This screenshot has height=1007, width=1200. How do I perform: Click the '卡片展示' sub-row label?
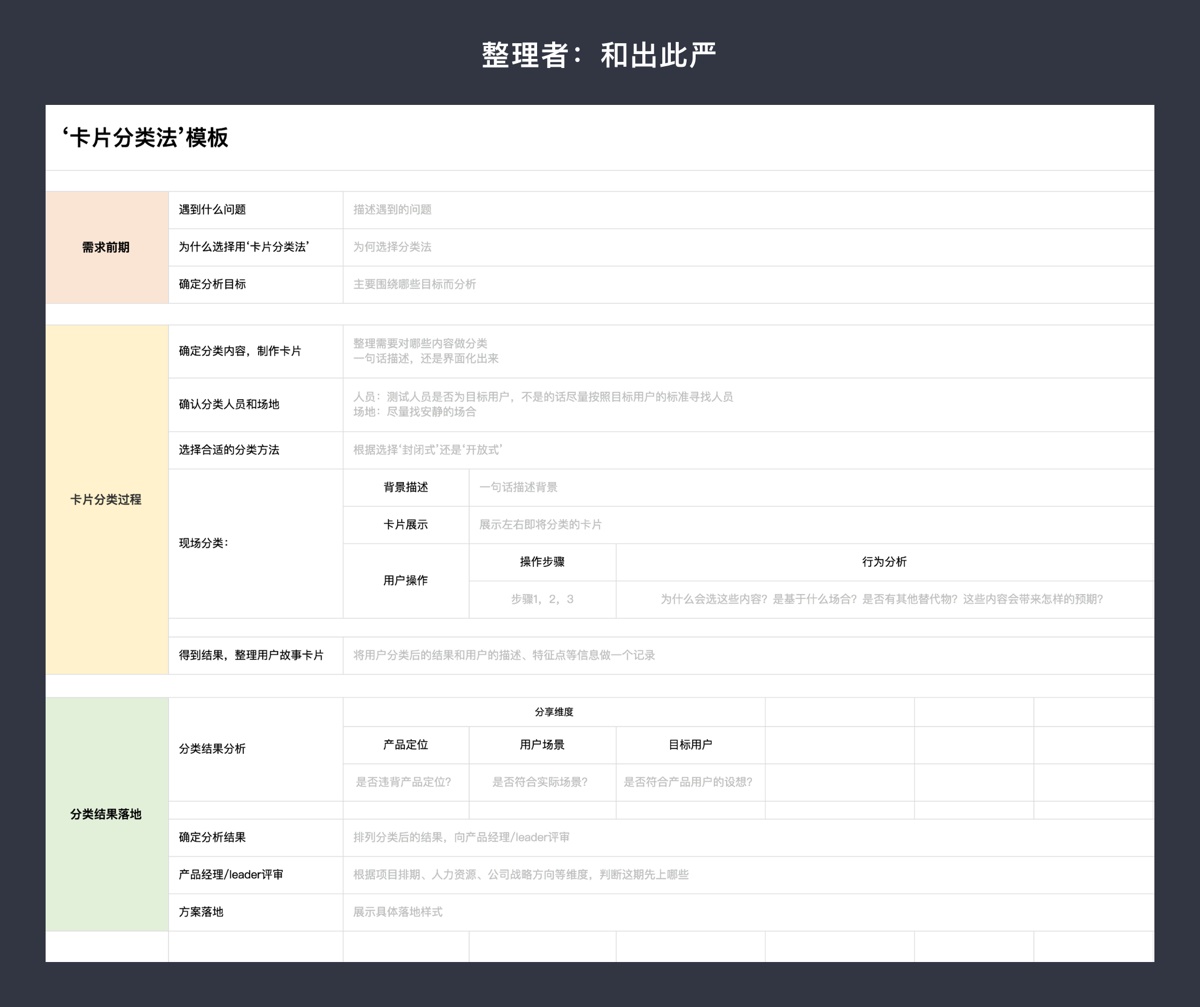pos(406,524)
